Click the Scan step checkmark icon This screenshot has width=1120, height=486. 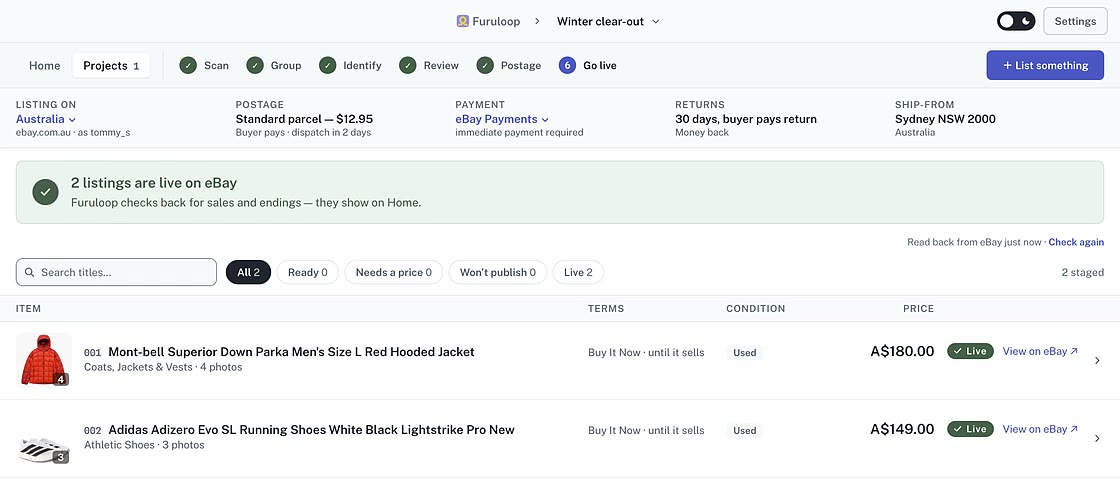[x=189, y=66]
